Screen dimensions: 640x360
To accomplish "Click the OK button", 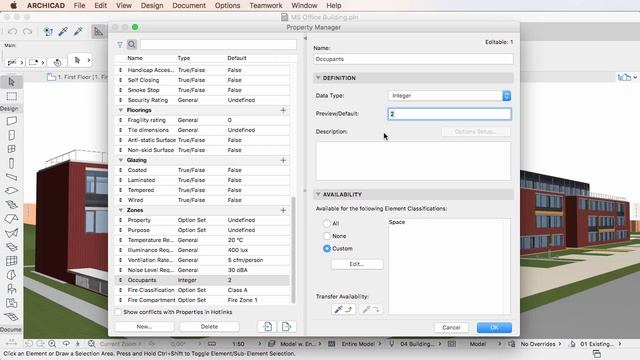I will tap(494, 327).
